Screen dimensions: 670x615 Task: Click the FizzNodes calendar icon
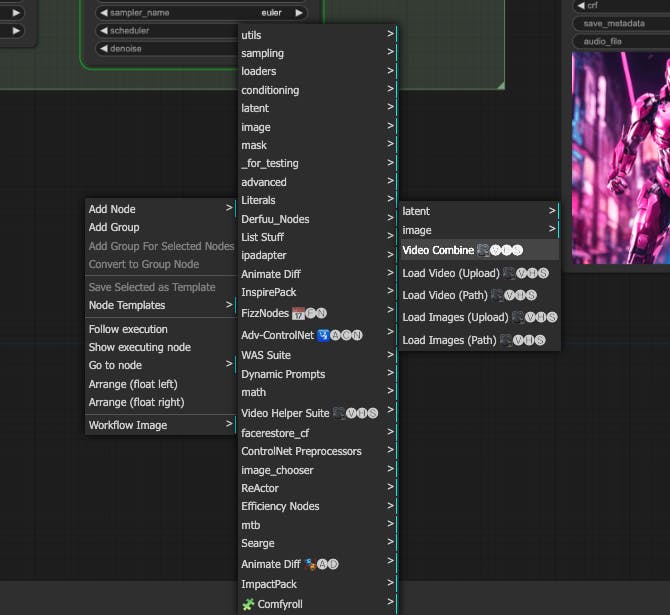[x=298, y=313]
